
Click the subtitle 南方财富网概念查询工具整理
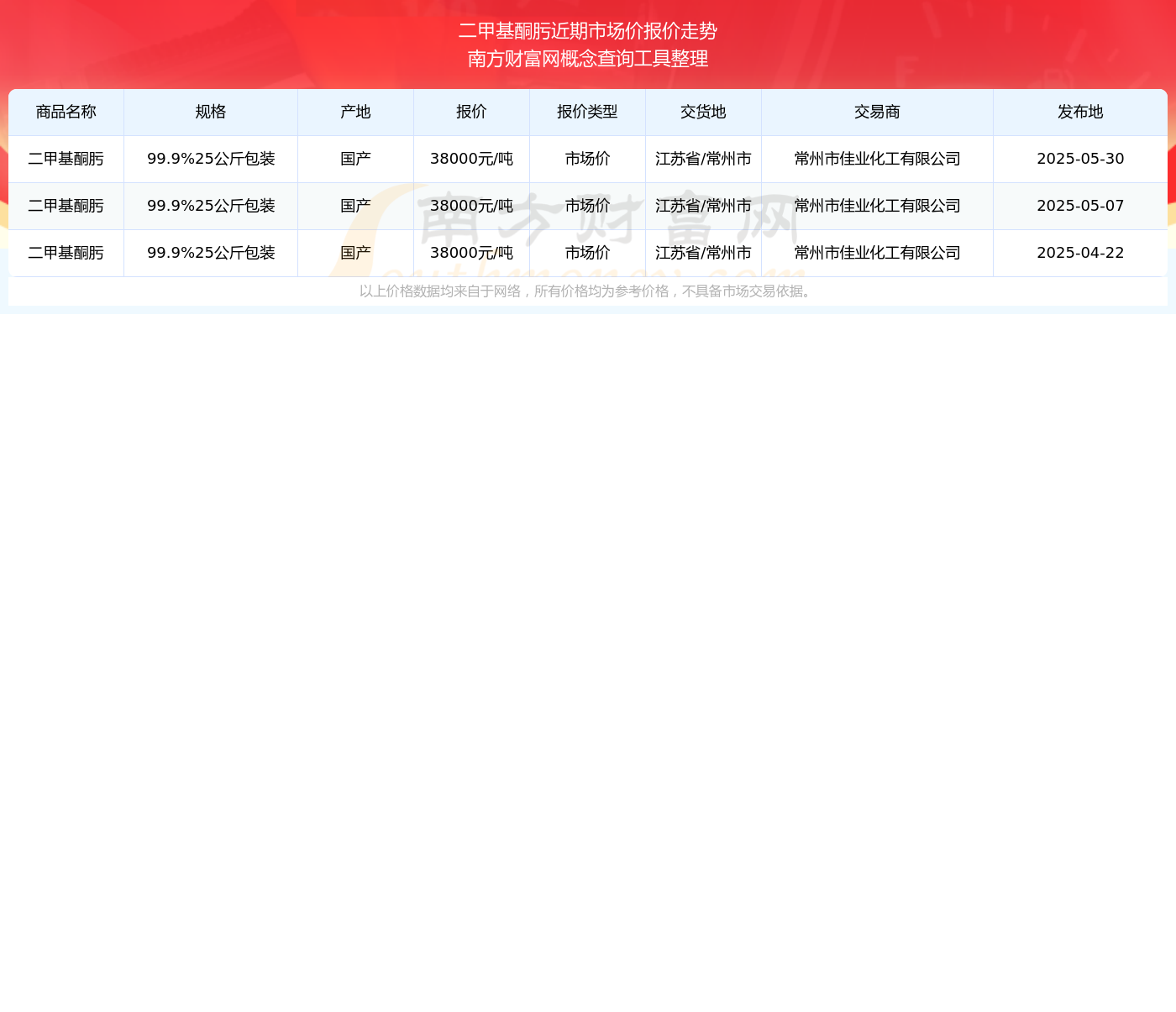pyautogui.click(x=588, y=59)
